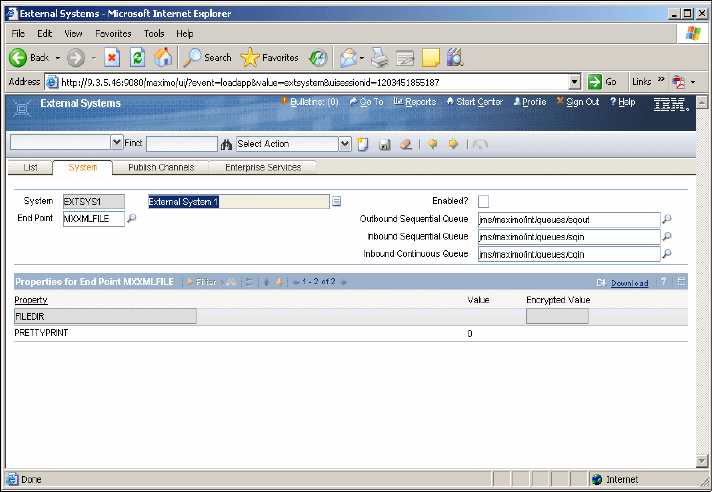Switch to the List tab
Screen dimensions: 712x492
click(30, 167)
